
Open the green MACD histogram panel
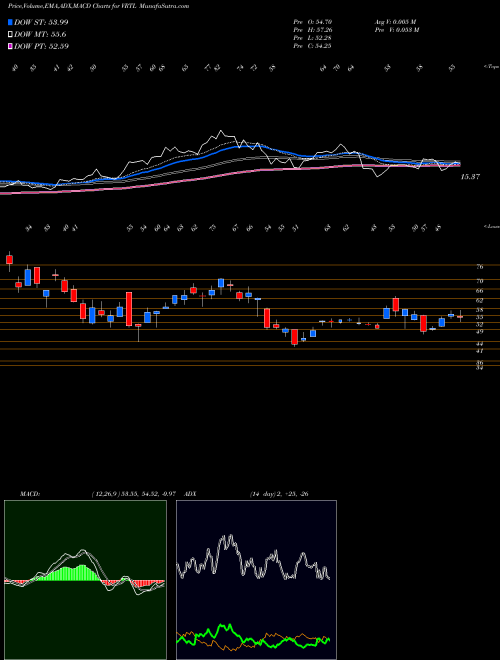point(85,580)
